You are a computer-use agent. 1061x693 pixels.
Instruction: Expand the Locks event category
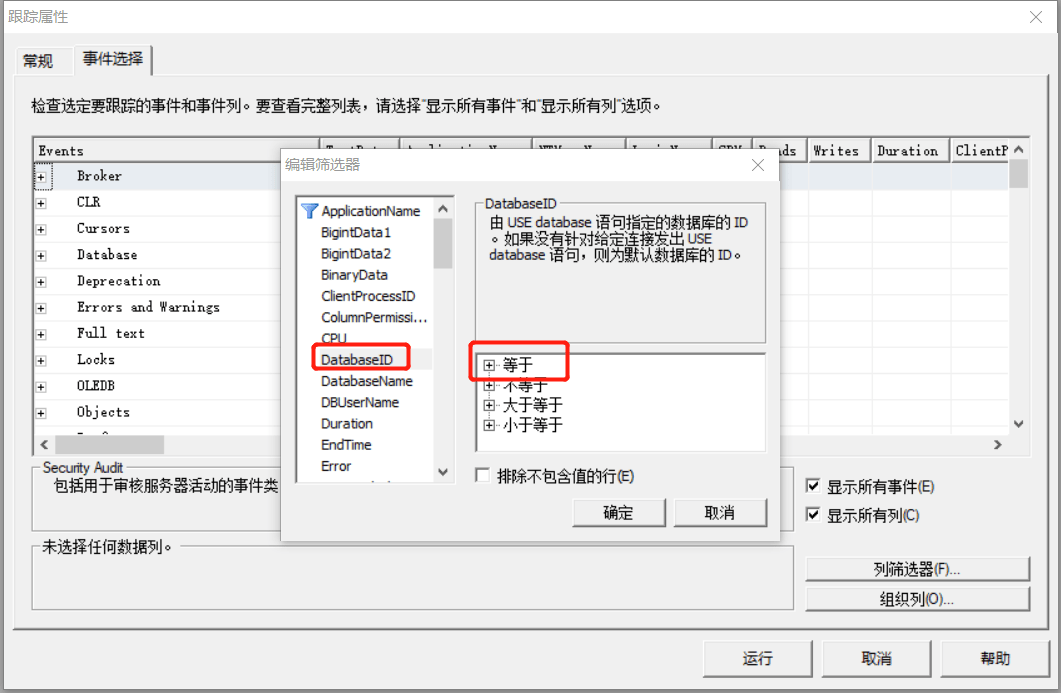click(x=39, y=359)
